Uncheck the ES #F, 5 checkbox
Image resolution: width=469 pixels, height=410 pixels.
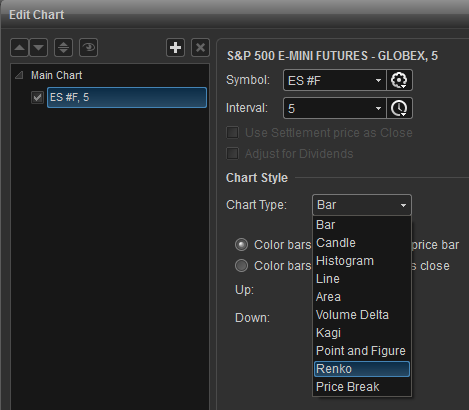(x=37, y=98)
